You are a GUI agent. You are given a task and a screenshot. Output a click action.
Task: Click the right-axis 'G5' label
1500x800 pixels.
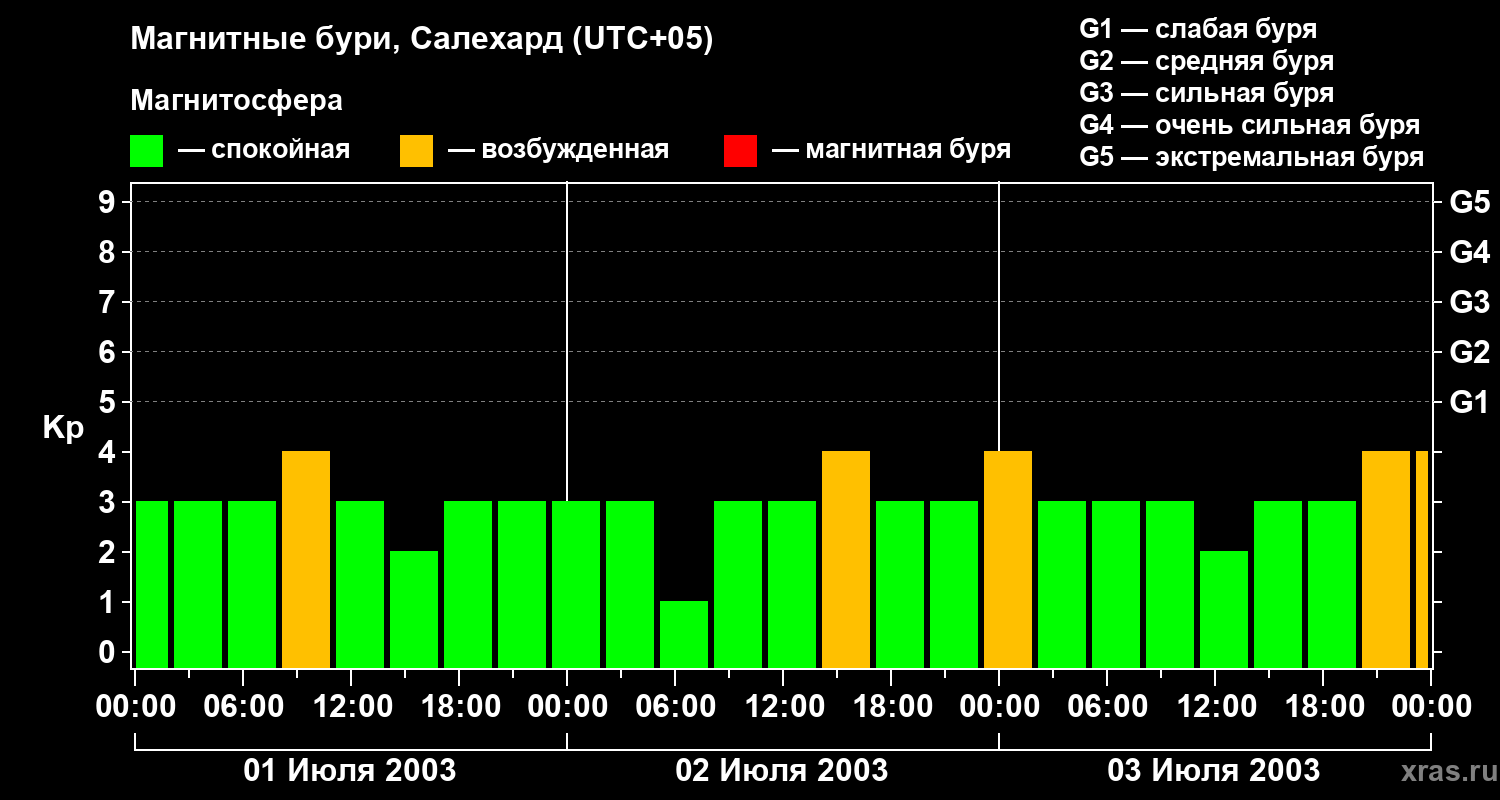click(x=1469, y=202)
